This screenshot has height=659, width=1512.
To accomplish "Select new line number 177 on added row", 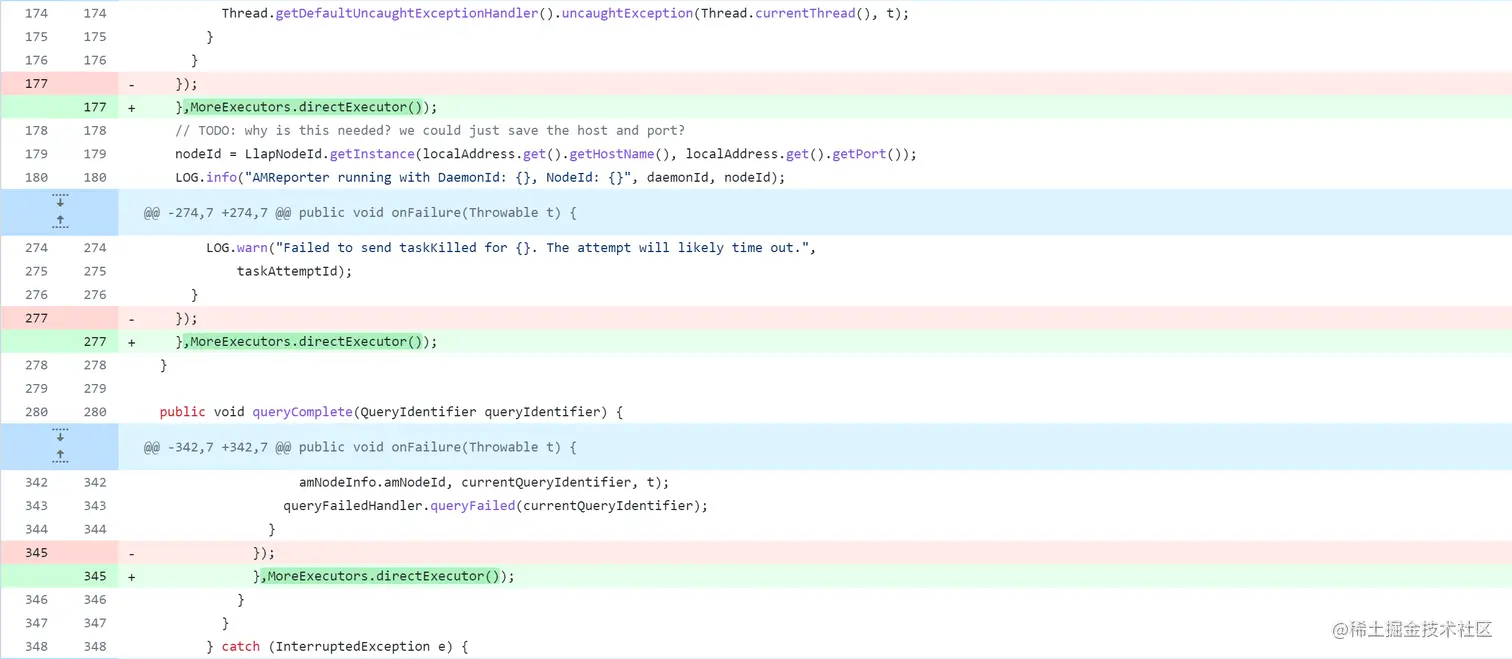I will [x=95, y=107].
